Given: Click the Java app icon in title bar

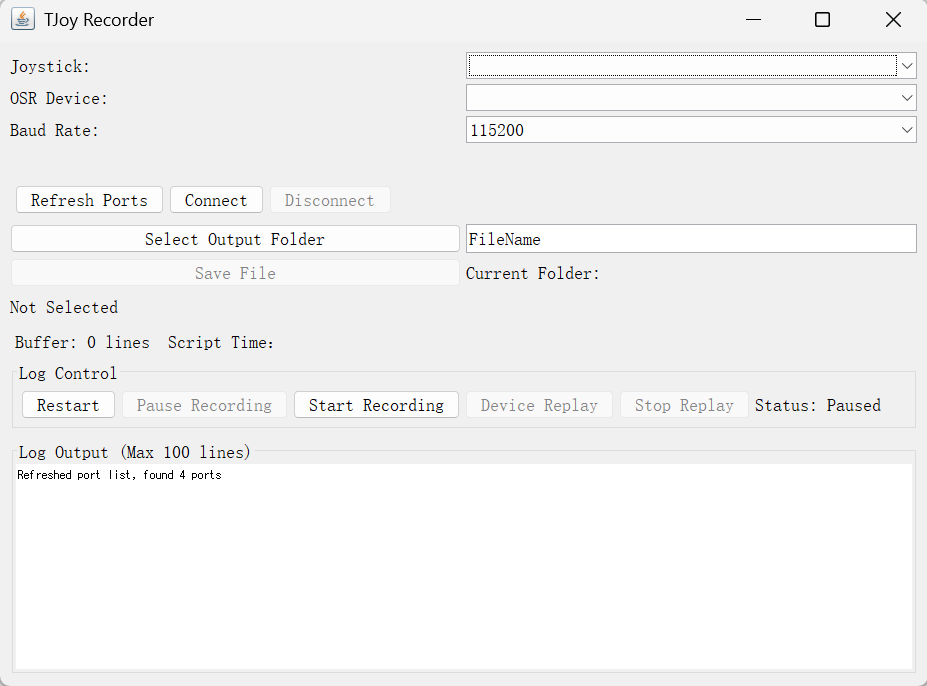Looking at the screenshot, I should click(x=22, y=19).
